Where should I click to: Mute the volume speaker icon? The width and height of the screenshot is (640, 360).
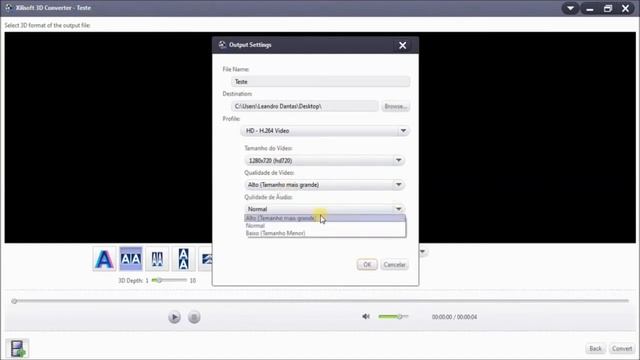click(366, 316)
